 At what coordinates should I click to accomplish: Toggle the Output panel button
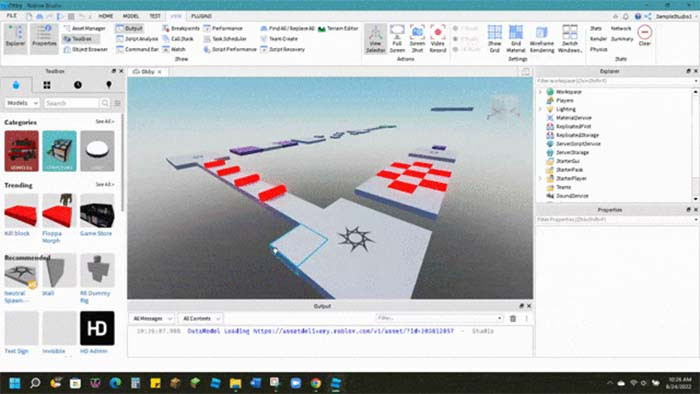click(129, 28)
